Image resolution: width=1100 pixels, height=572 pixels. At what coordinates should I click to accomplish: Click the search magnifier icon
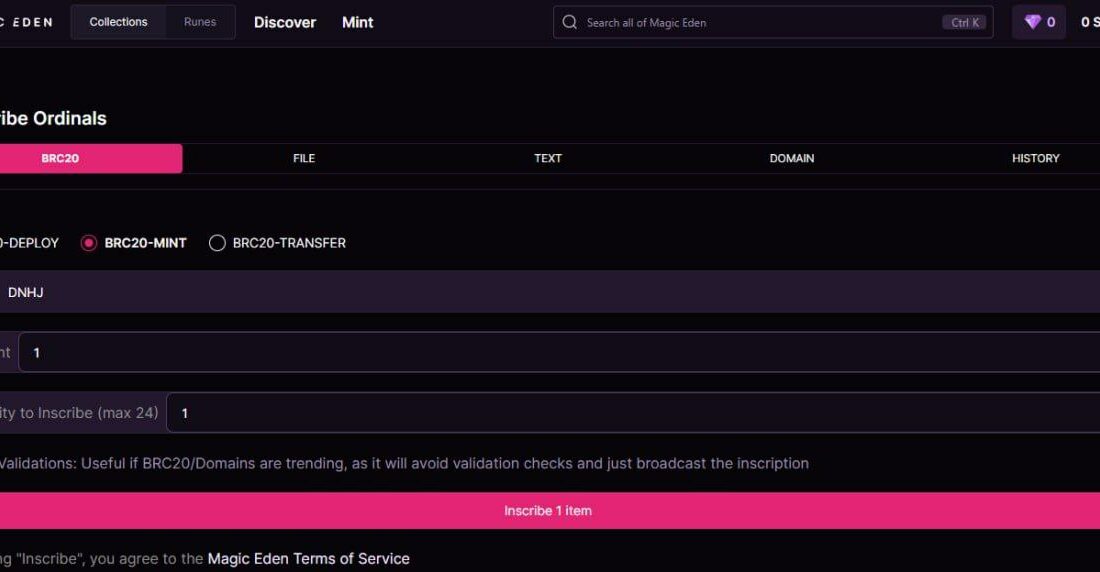(x=570, y=22)
